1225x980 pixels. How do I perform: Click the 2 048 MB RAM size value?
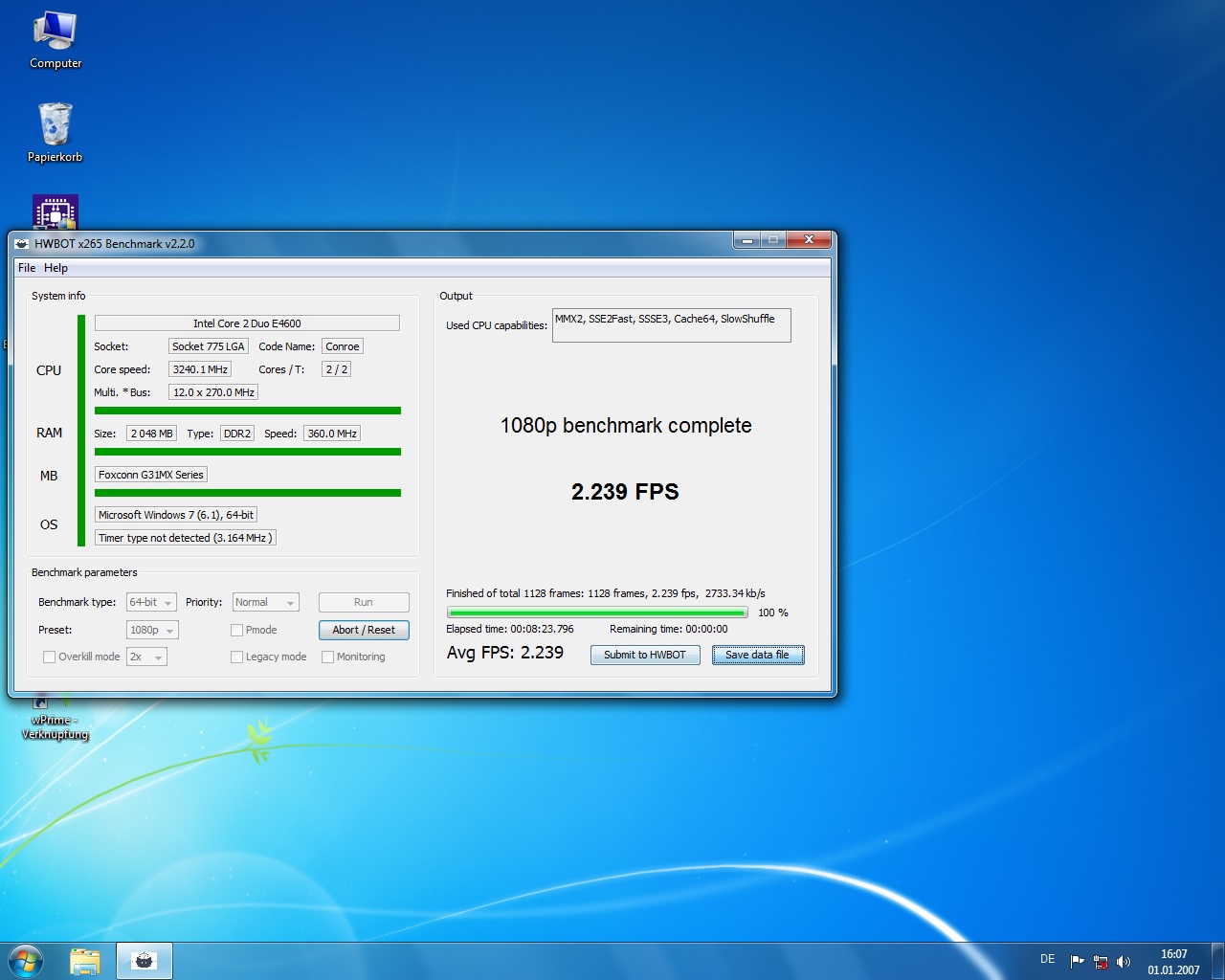(x=151, y=434)
